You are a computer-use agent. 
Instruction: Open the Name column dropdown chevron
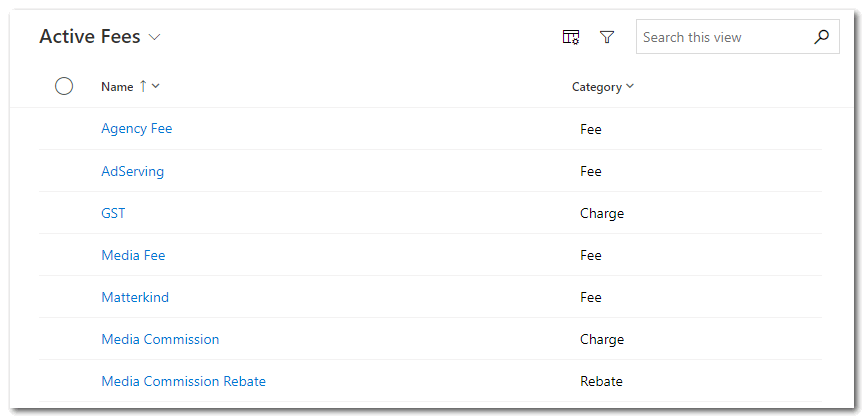pos(156,86)
